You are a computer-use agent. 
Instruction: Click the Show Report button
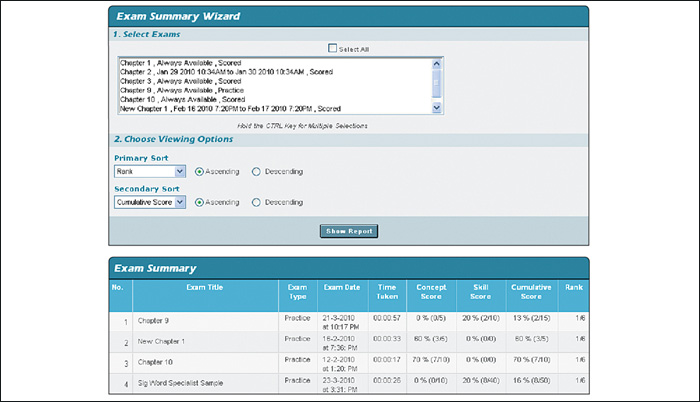(x=349, y=231)
